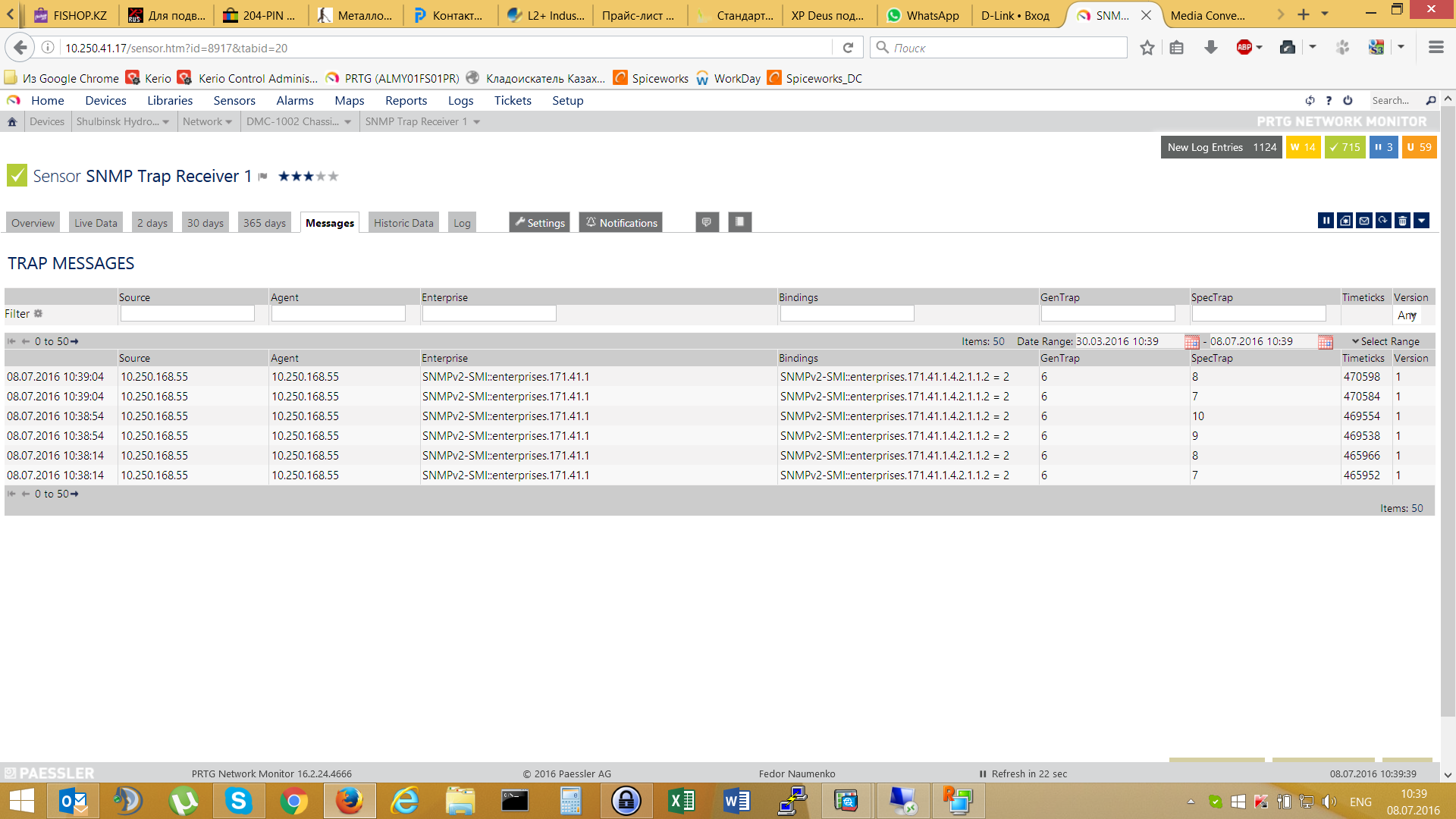Click the Source filter input field
The image size is (1456, 819).
tap(187, 313)
